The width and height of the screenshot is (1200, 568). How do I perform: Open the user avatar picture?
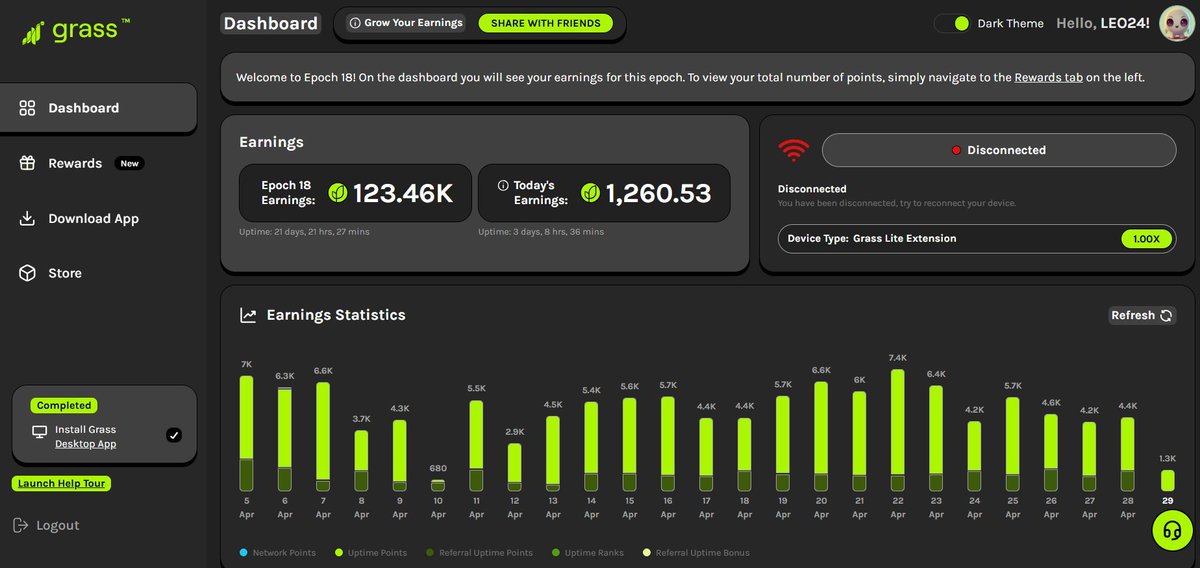point(1177,23)
